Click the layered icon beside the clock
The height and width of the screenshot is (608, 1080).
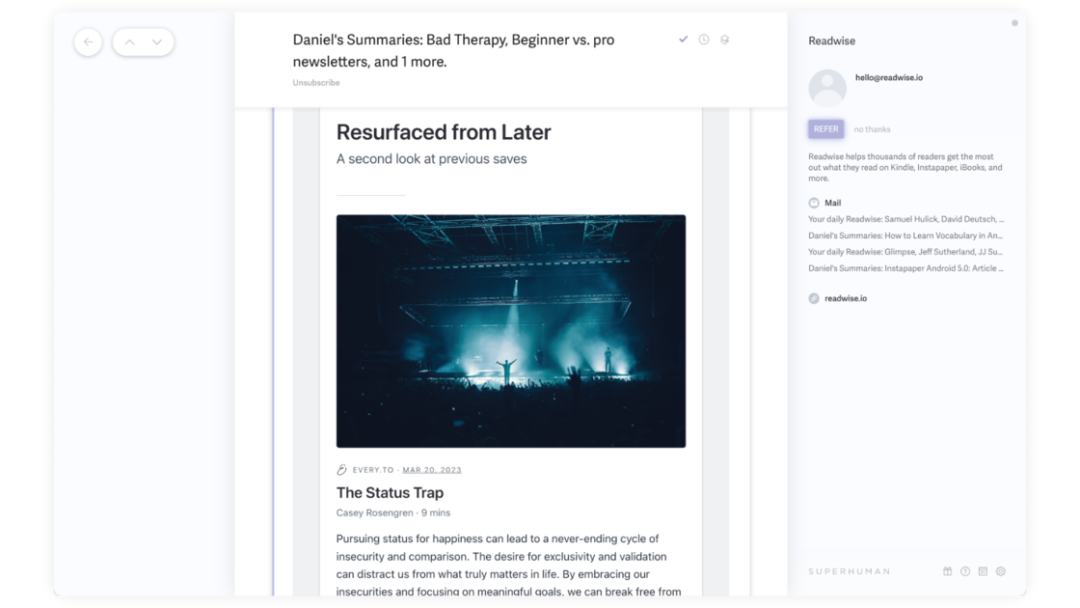click(x=725, y=39)
